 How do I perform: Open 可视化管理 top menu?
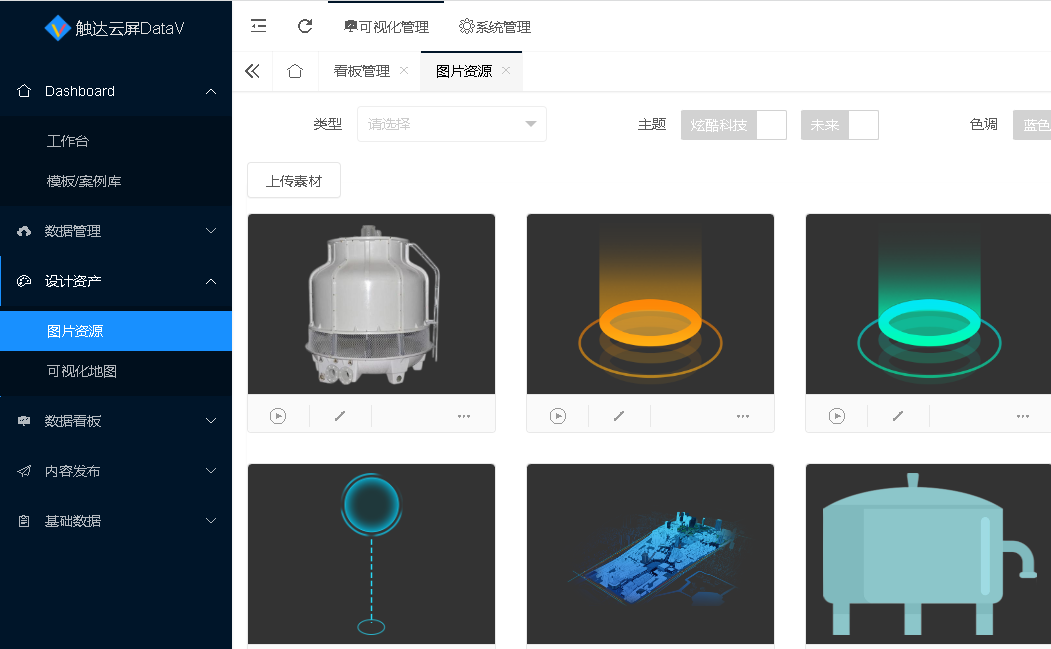pyautogui.click(x=386, y=27)
